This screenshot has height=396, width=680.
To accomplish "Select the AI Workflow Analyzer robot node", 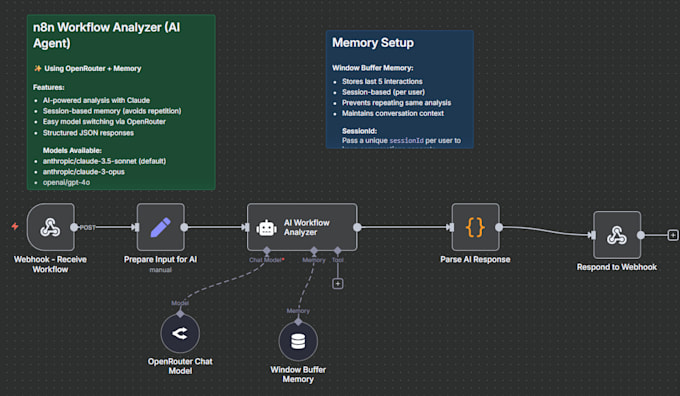I will click(302, 227).
